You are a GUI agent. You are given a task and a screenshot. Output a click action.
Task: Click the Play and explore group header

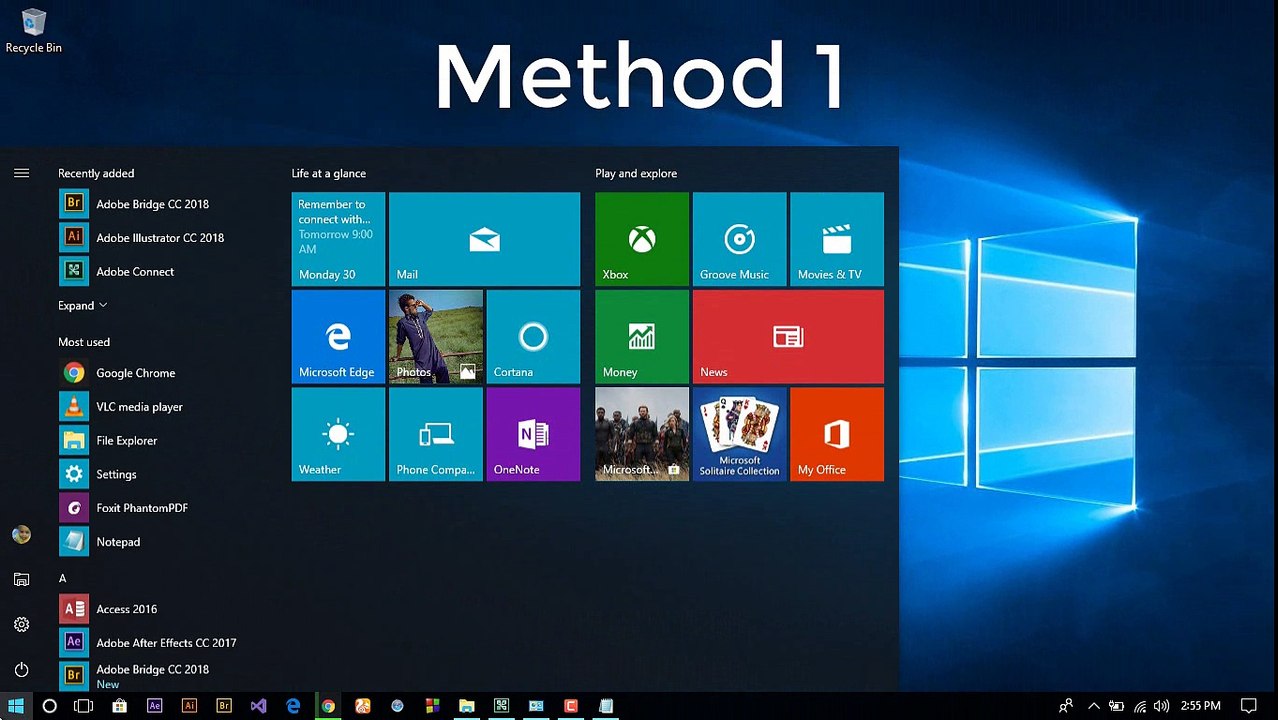(636, 173)
